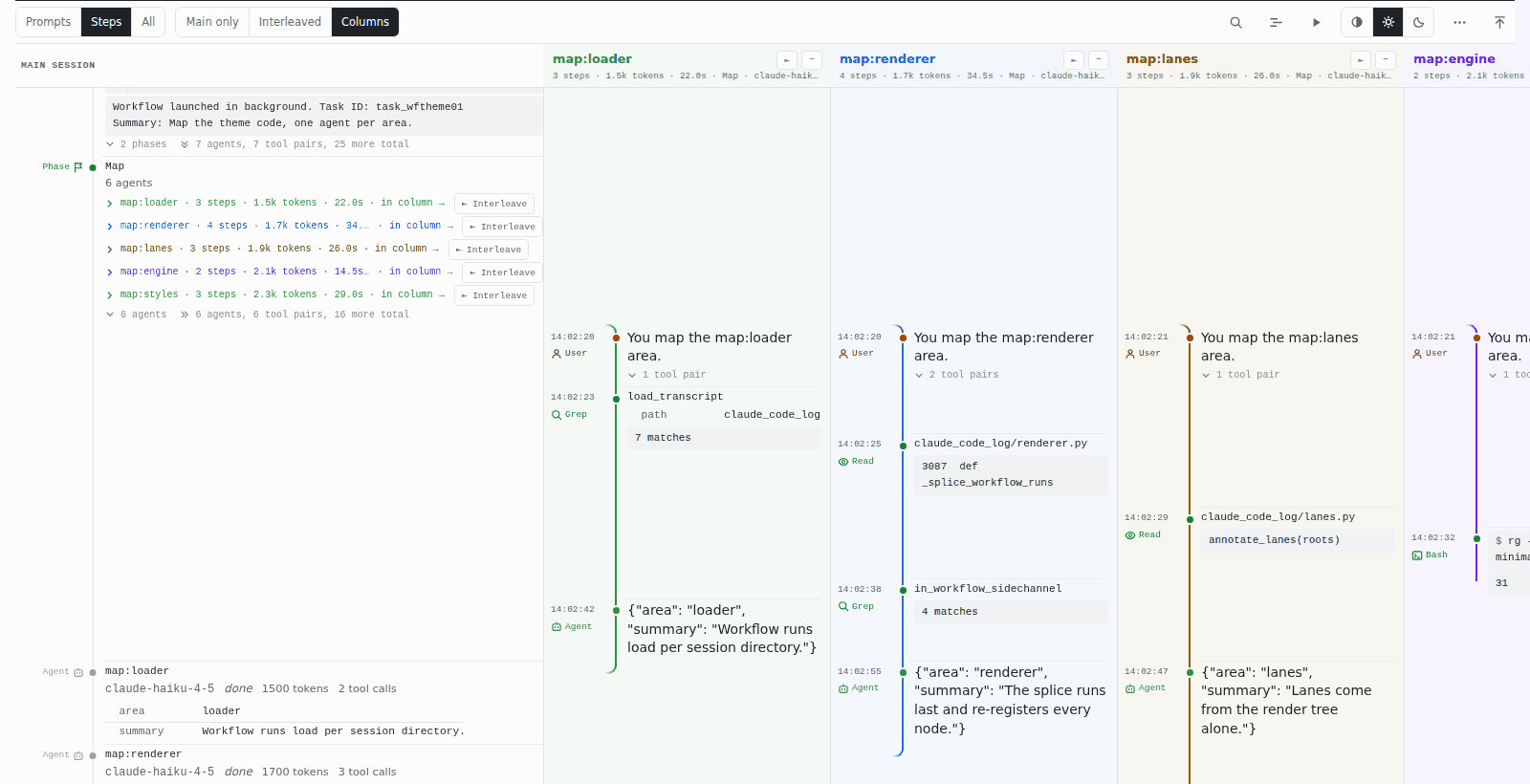Expand the map:loader agent row chevron

click(110, 204)
